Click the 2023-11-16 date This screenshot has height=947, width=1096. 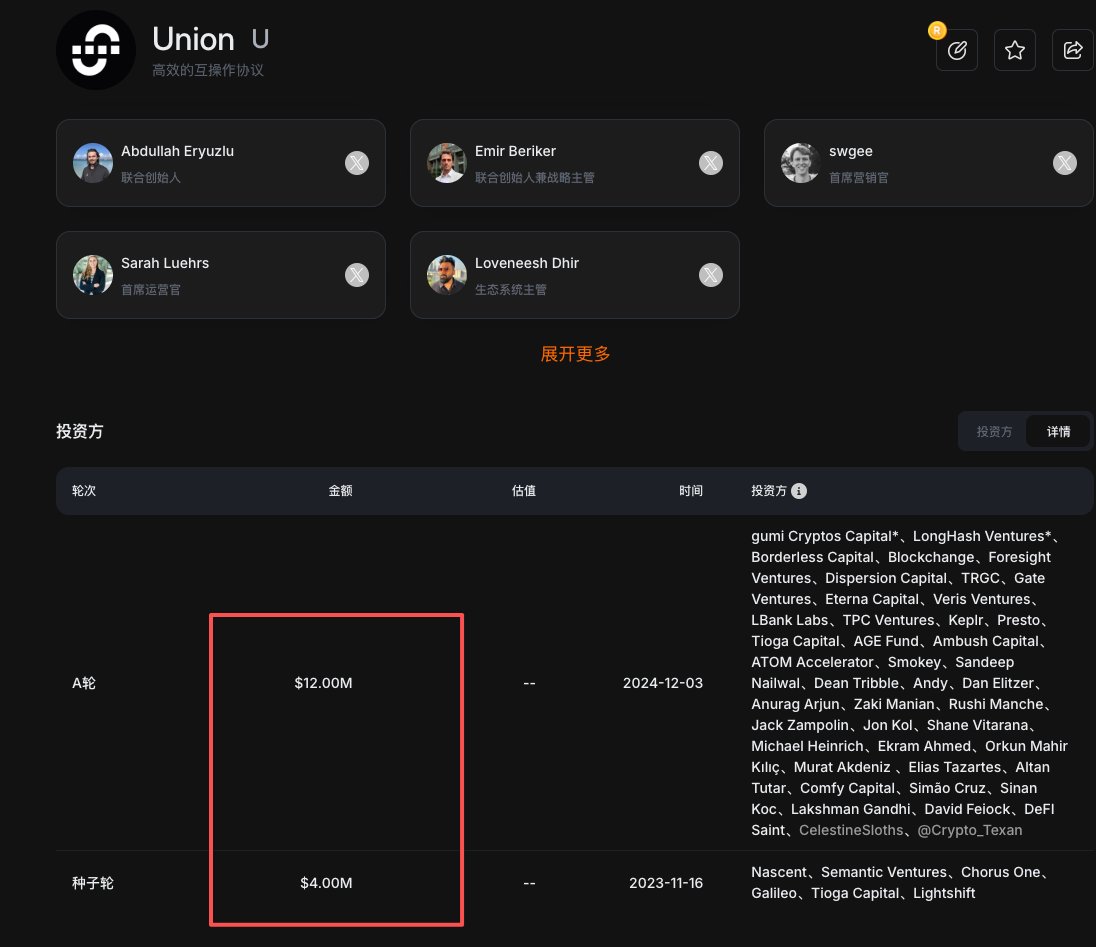(665, 883)
